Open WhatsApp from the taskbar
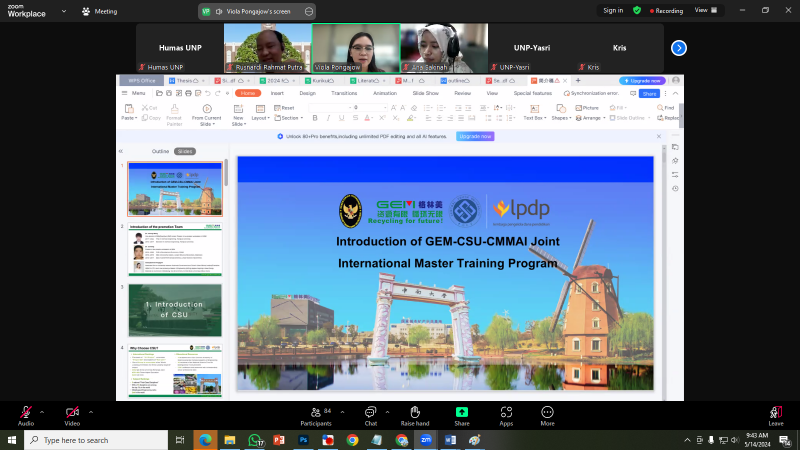Screen dimensions: 800x450 tap(255, 440)
